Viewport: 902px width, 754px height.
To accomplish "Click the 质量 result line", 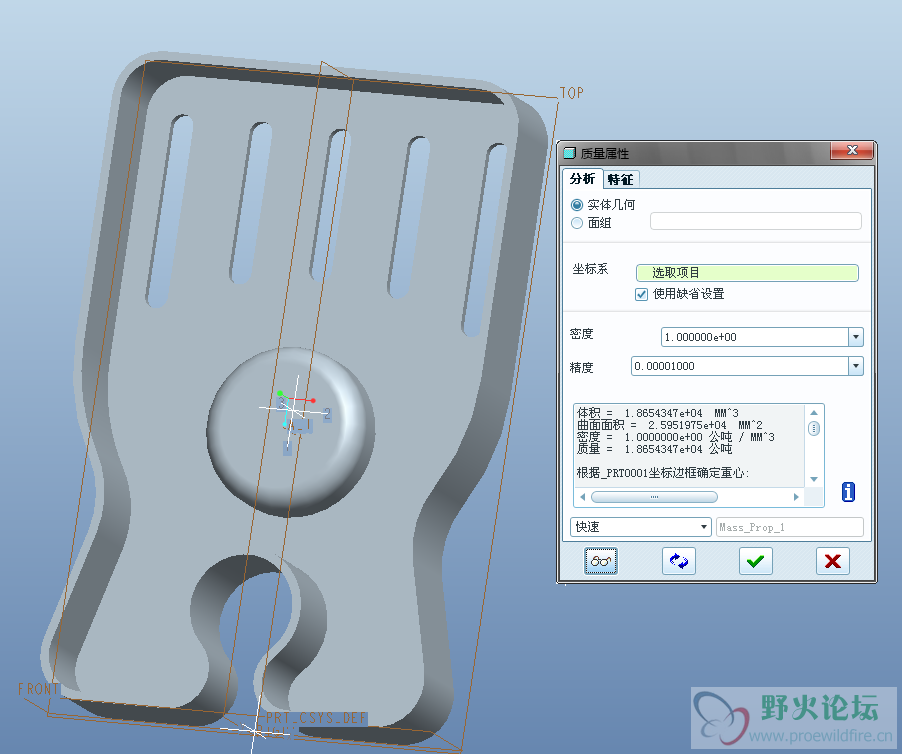I will 655,449.
